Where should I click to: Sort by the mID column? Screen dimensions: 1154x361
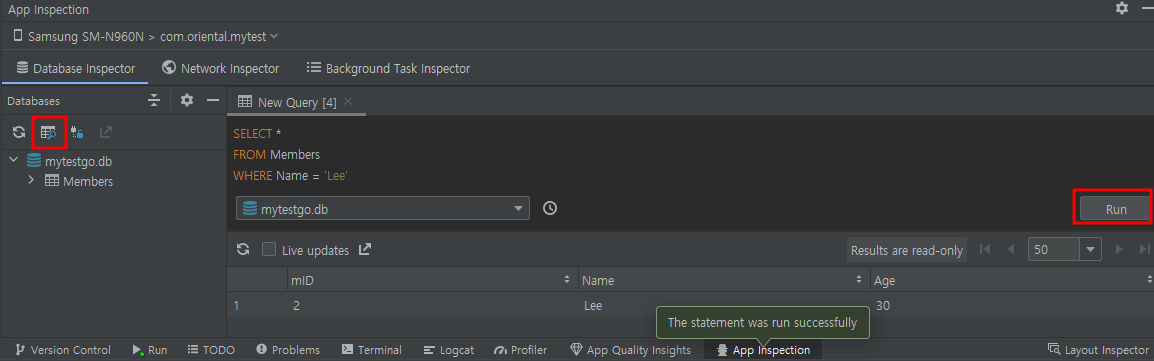click(x=431, y=280)
